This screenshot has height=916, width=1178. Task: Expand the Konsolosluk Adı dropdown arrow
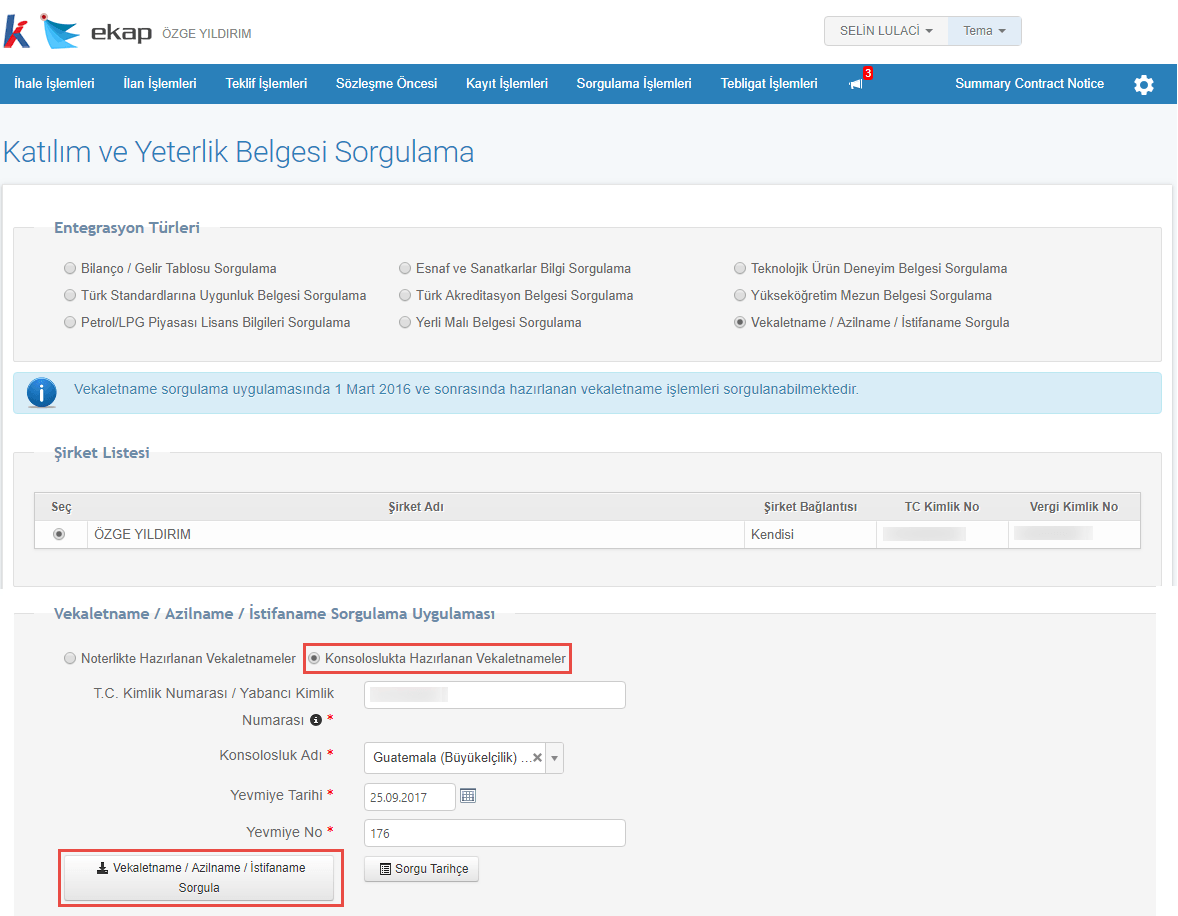point(554,758)
